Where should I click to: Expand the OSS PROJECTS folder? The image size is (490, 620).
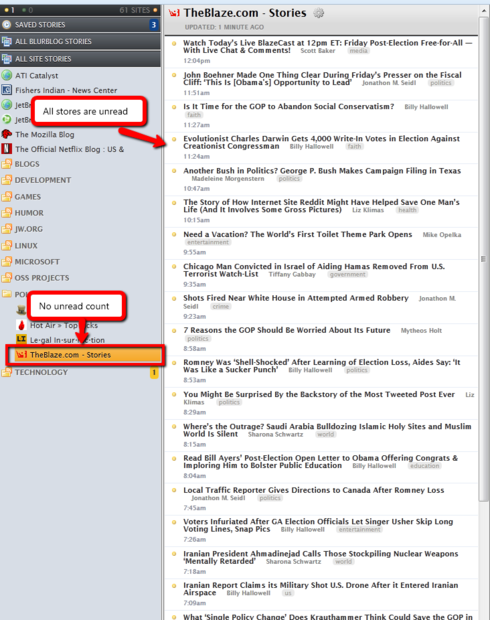[80, 278]
